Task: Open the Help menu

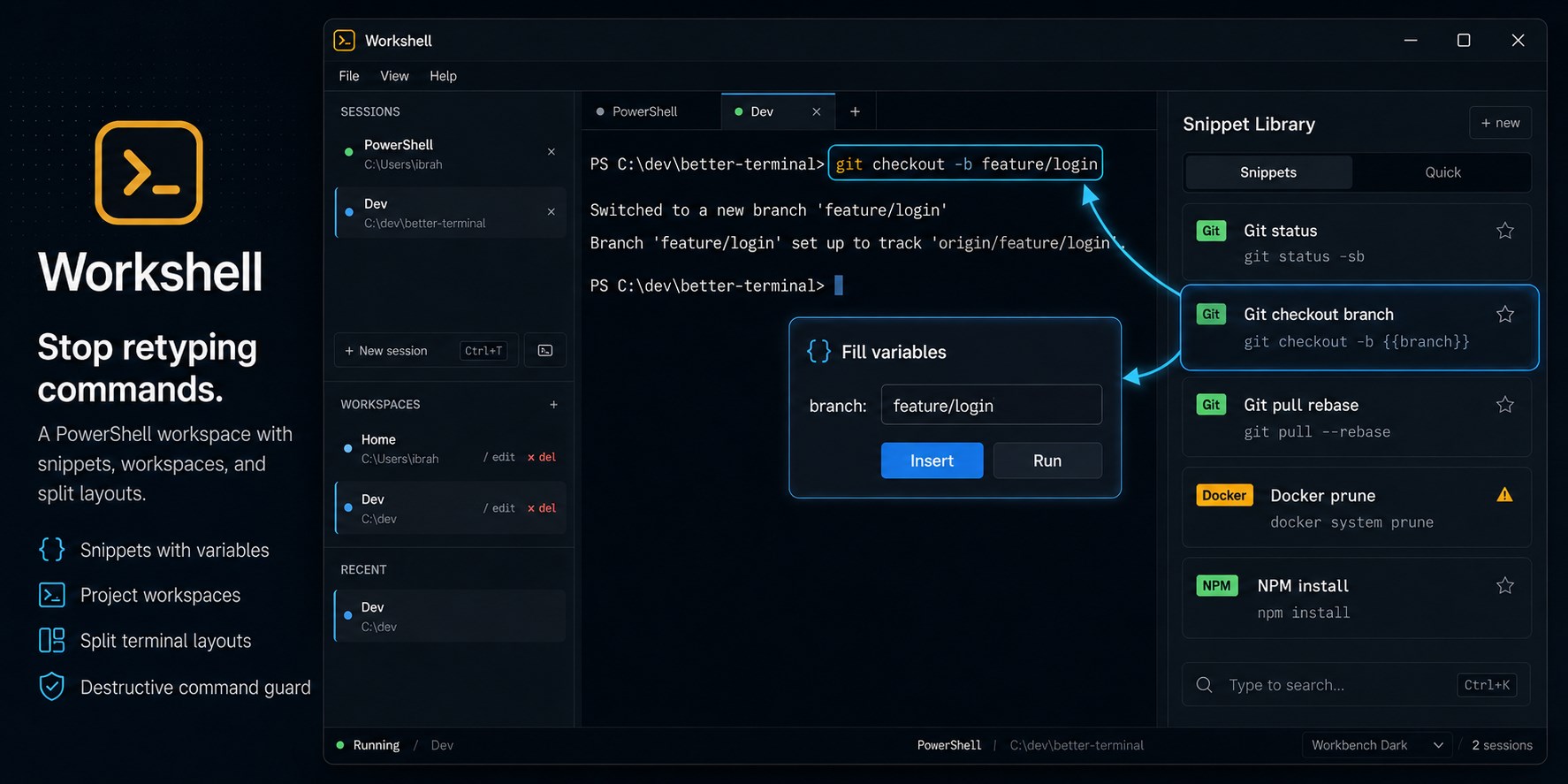Action: coord(443,76)
